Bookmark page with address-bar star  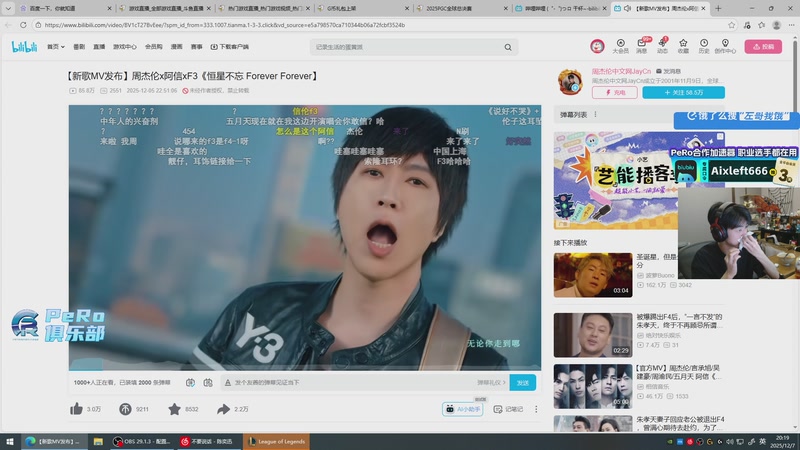(732, 24)
